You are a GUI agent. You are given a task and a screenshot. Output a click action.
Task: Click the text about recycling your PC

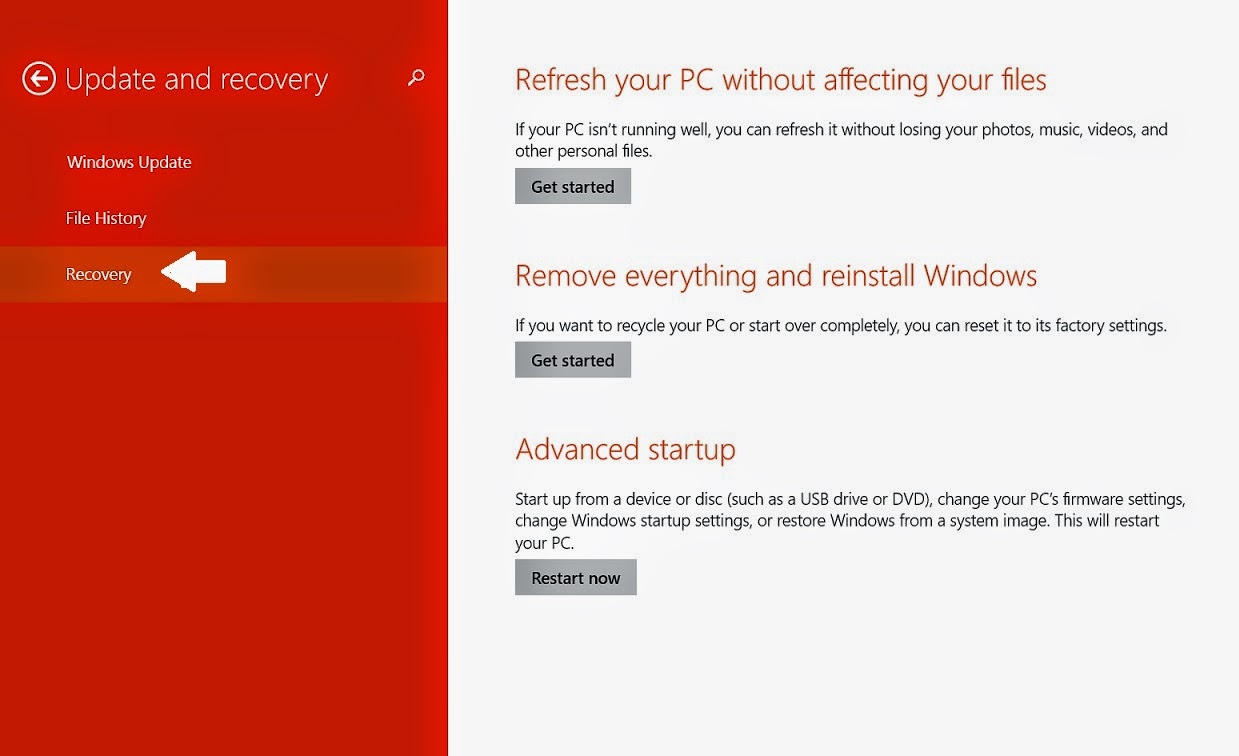point(841,325)
